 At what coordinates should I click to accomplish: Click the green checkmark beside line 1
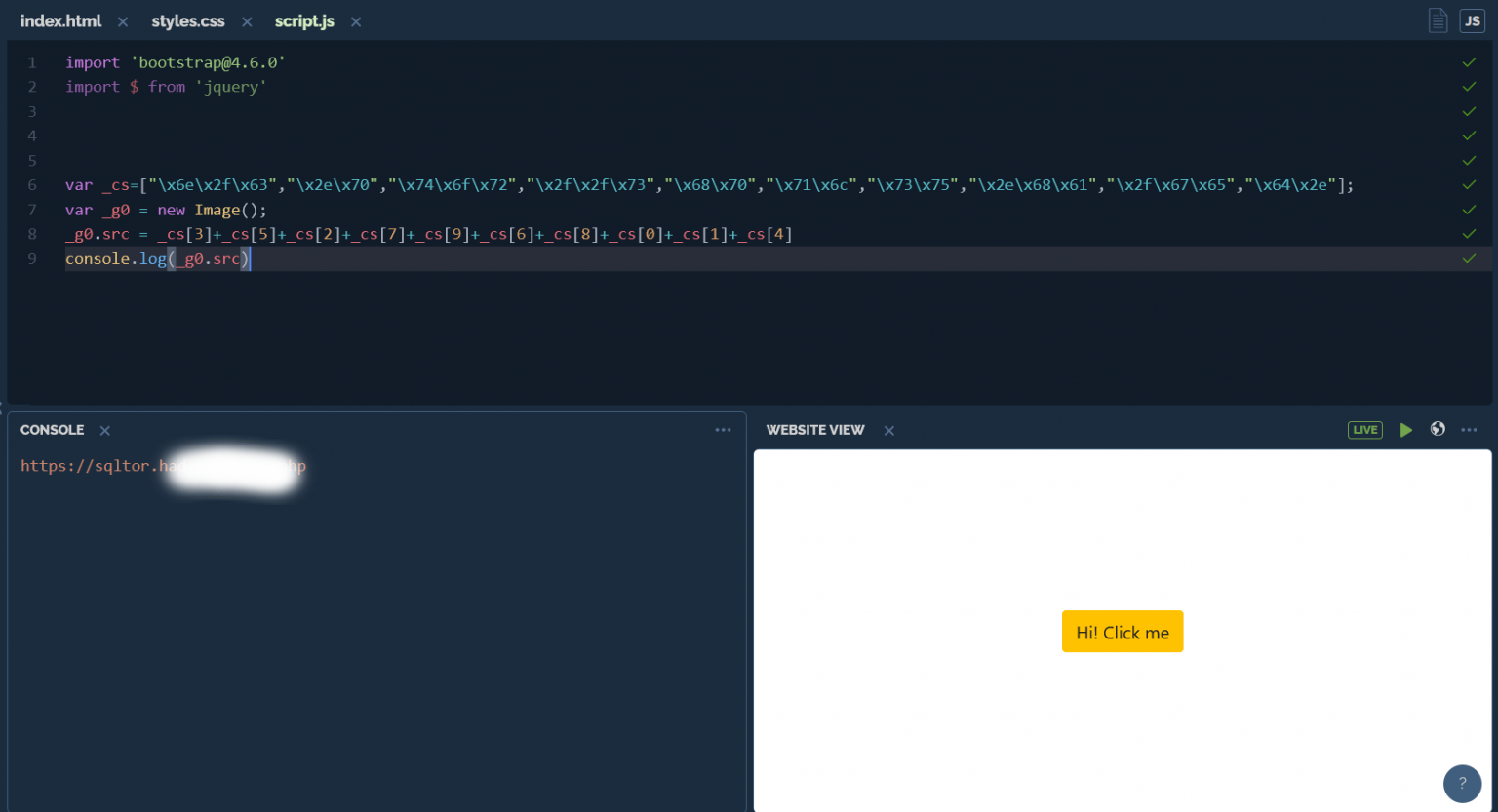pos(1469,61)
